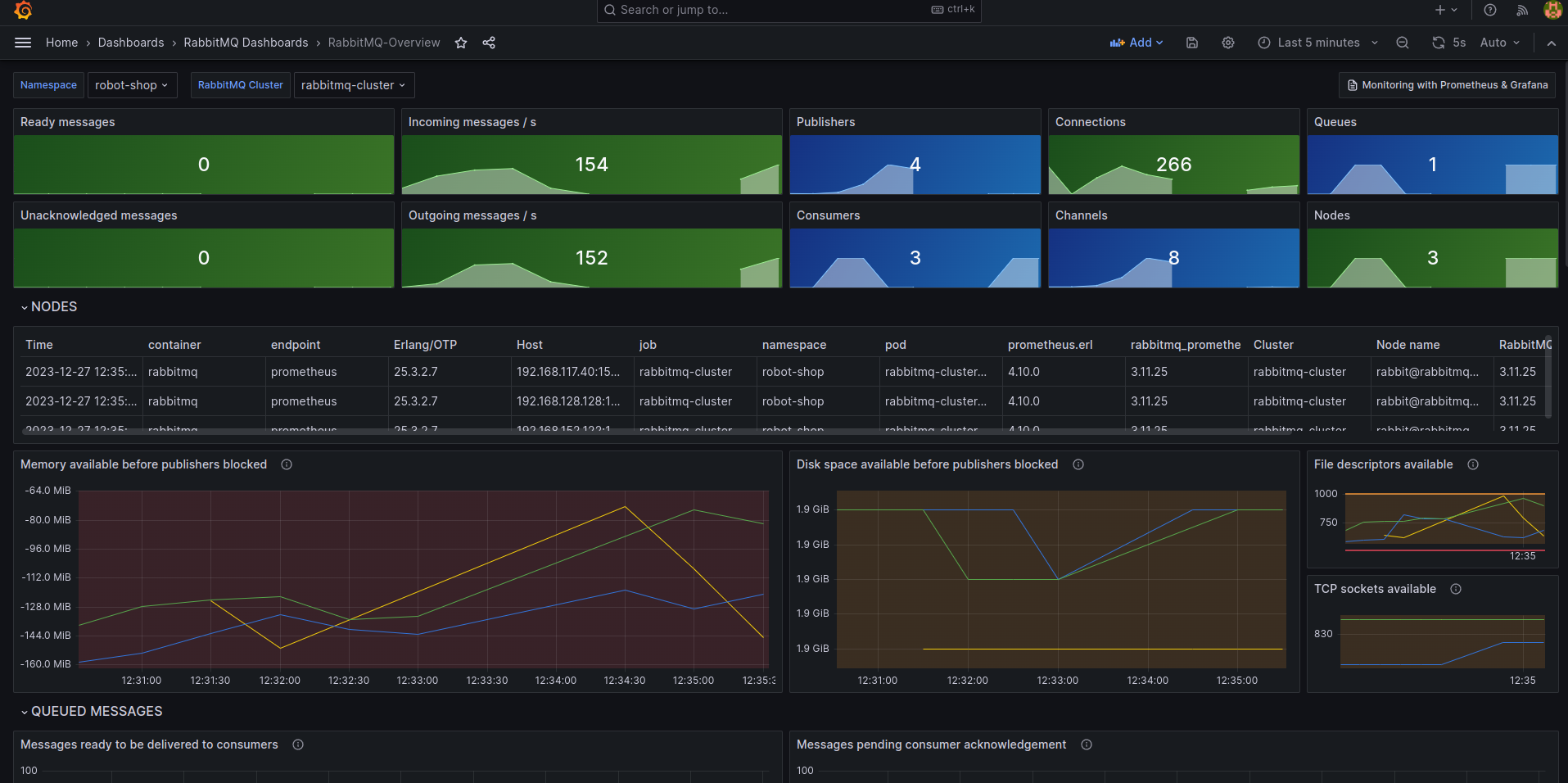Open the Add panel dropdown
Screen dimensions: 1568x783
pyautogui.click(x=1136, y=43)
